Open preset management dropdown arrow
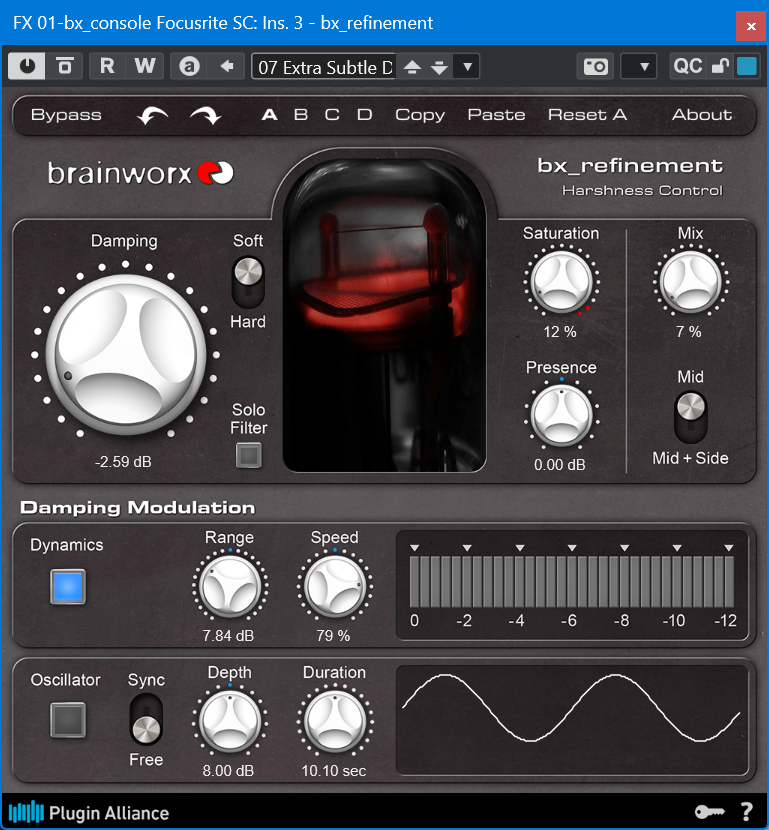The image size is (769, 830). (467, 67)
